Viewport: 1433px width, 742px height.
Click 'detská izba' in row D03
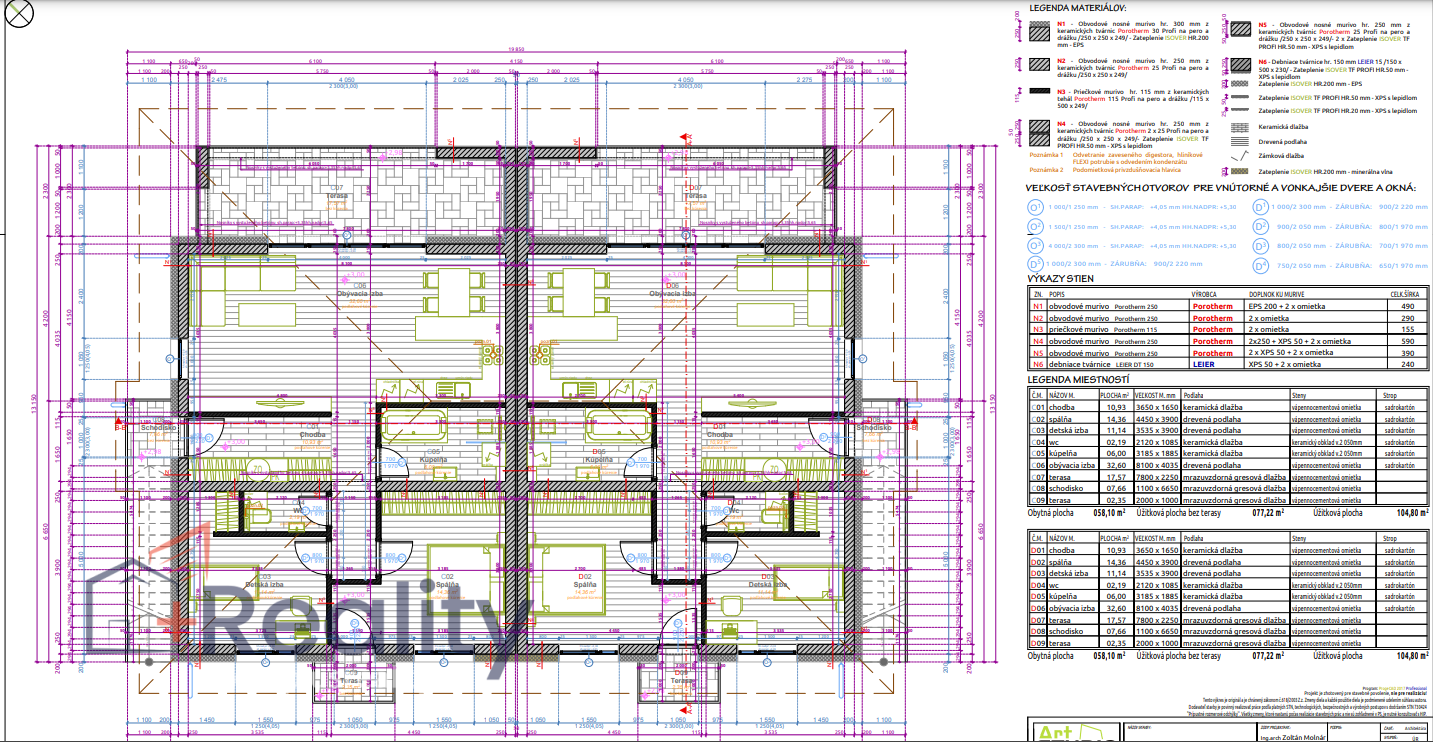[1068, 573]
